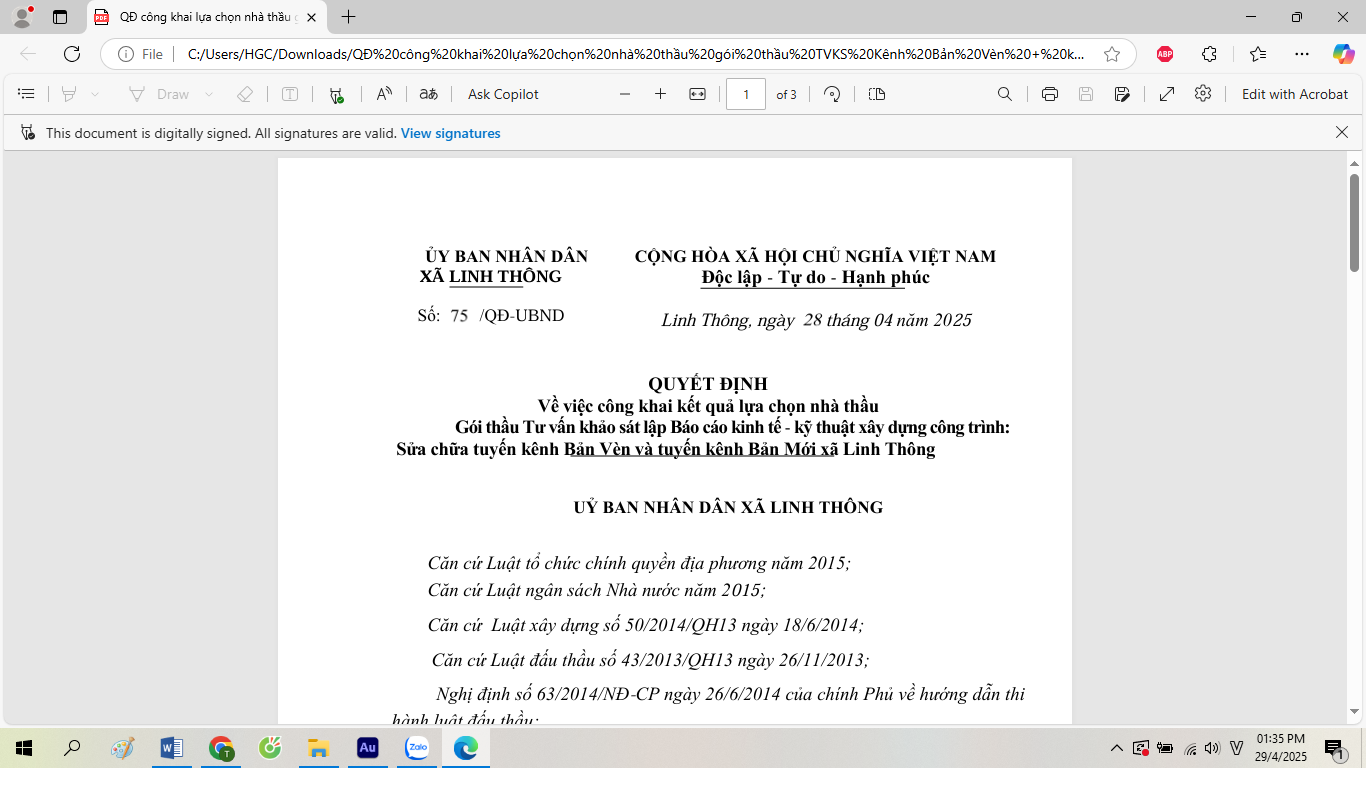Screen dimensions: 1366x786
Task: Click the Translate document icon
Action: 429,94
